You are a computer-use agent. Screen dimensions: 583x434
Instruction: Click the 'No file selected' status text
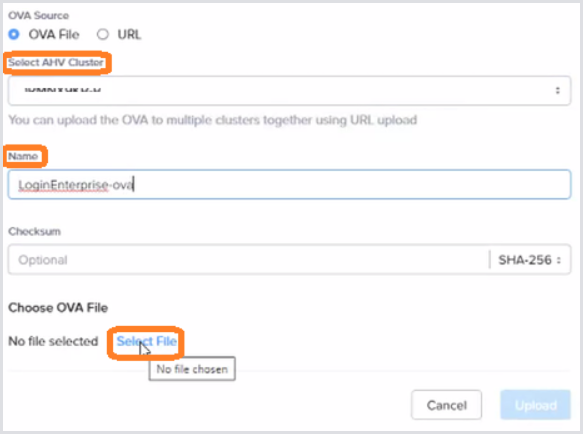click(53, 341)
